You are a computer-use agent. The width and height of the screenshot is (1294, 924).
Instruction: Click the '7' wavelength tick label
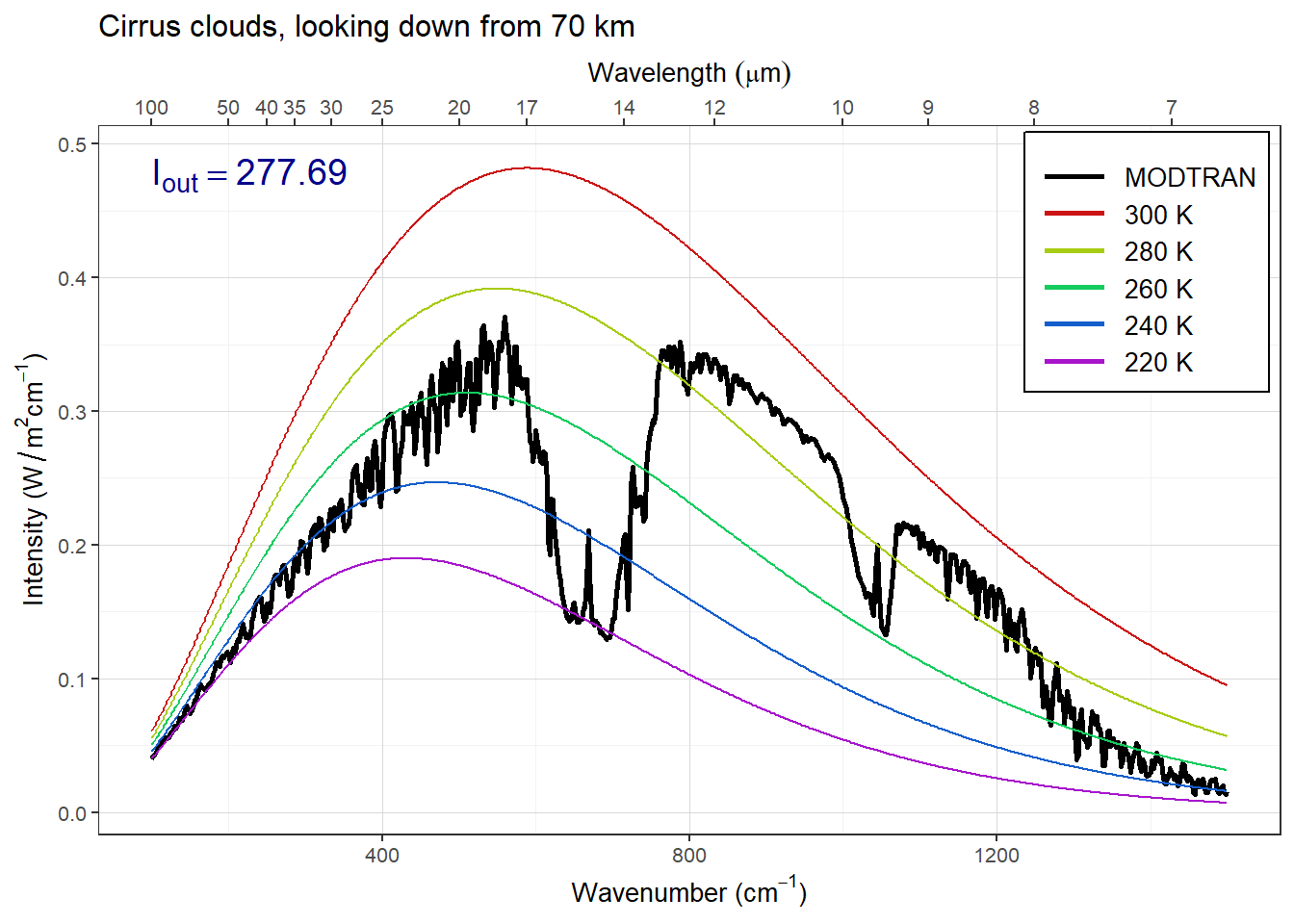tap(1172, 108)
